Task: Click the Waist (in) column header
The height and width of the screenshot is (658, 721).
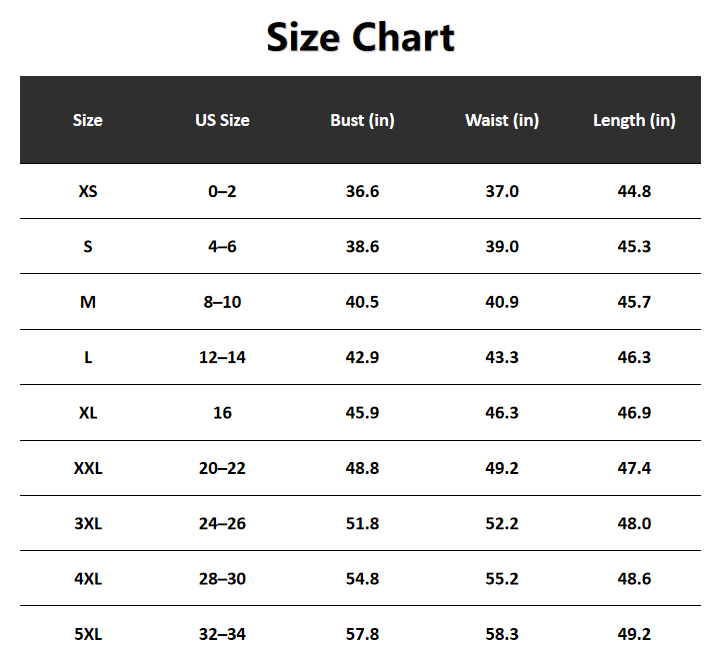Action: [502, 120]
